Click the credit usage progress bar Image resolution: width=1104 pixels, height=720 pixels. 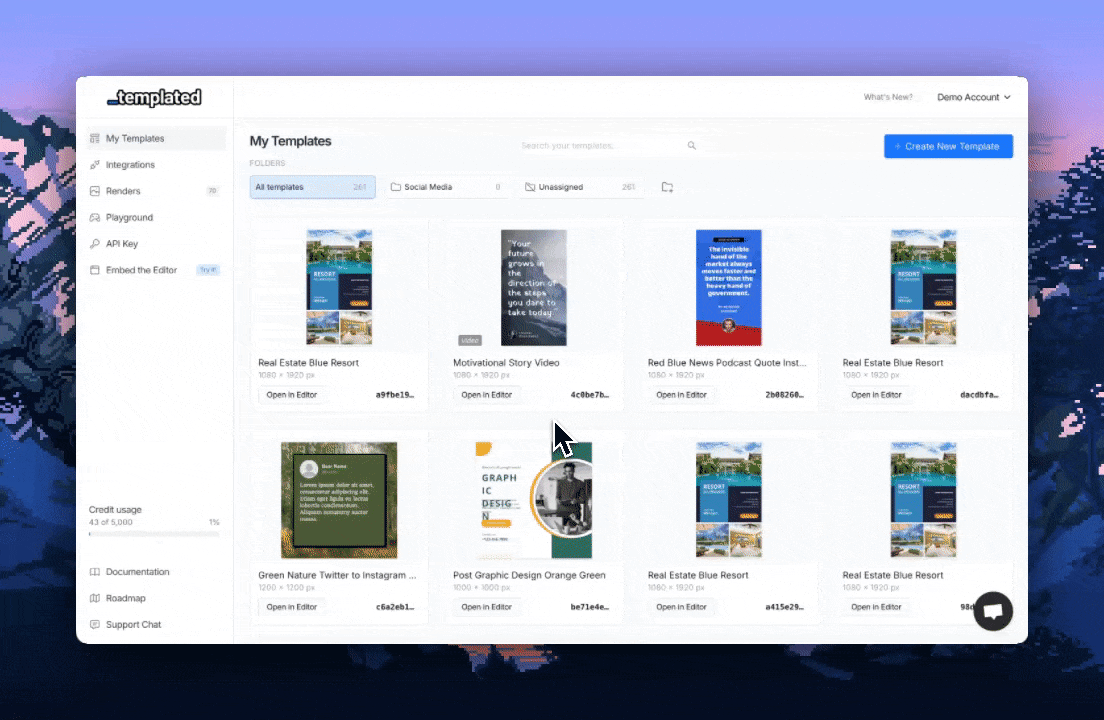pyautogui.click(x=153, y=534)
